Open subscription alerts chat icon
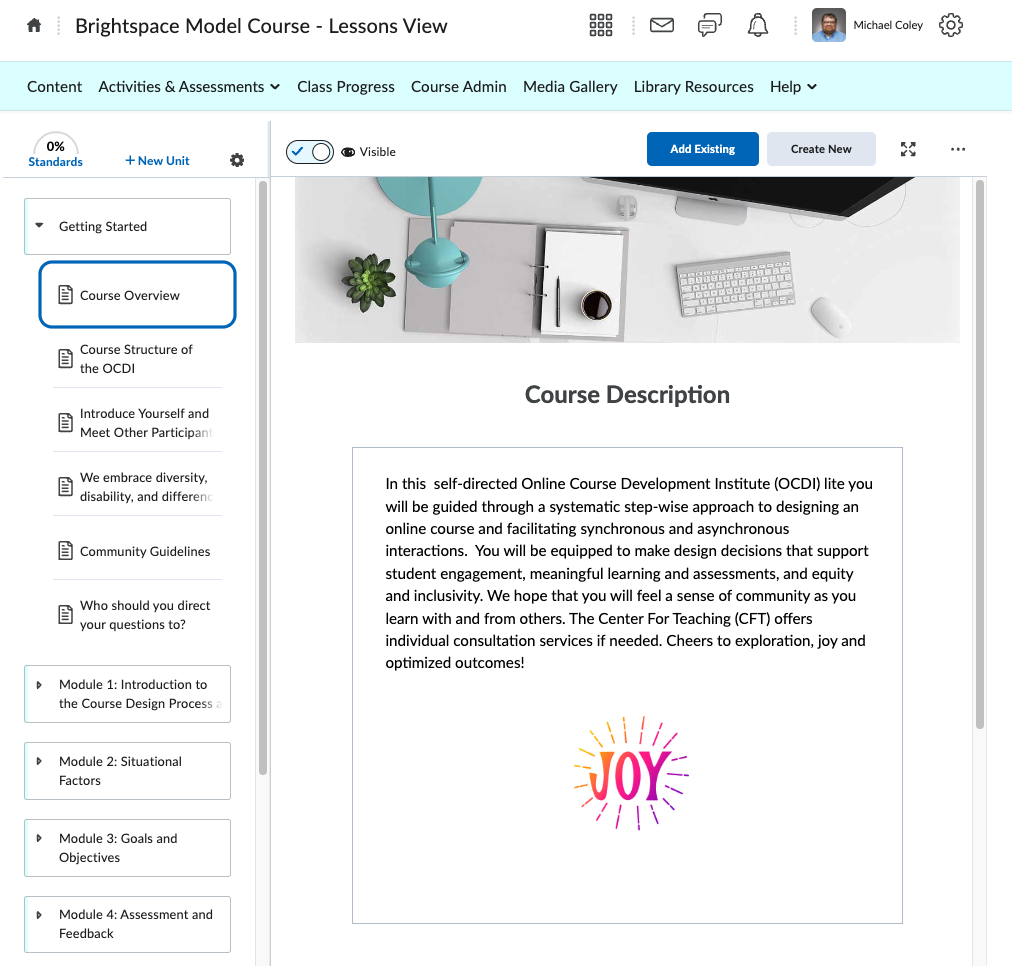The image size is (1012, 966). coord(710,26)
